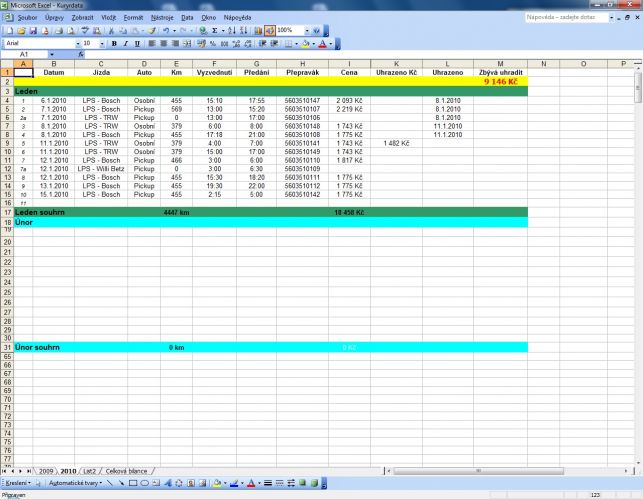This screenshot has width=643, height=499.
Task: Undo the last action with the Undo arrow
Action: pos(166,31)
